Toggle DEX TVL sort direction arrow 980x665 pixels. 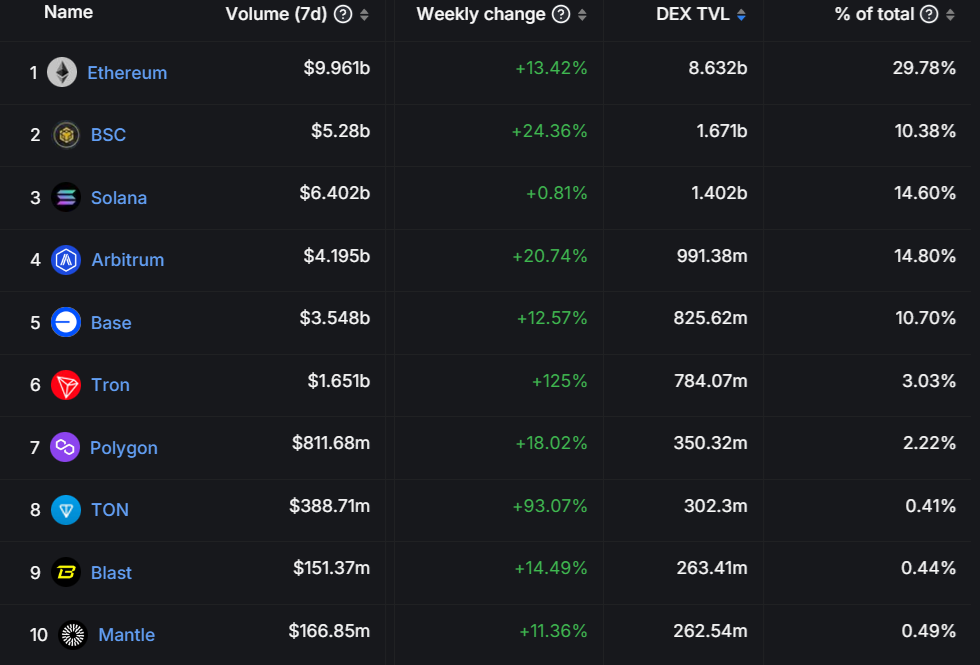tap(741, 15)
